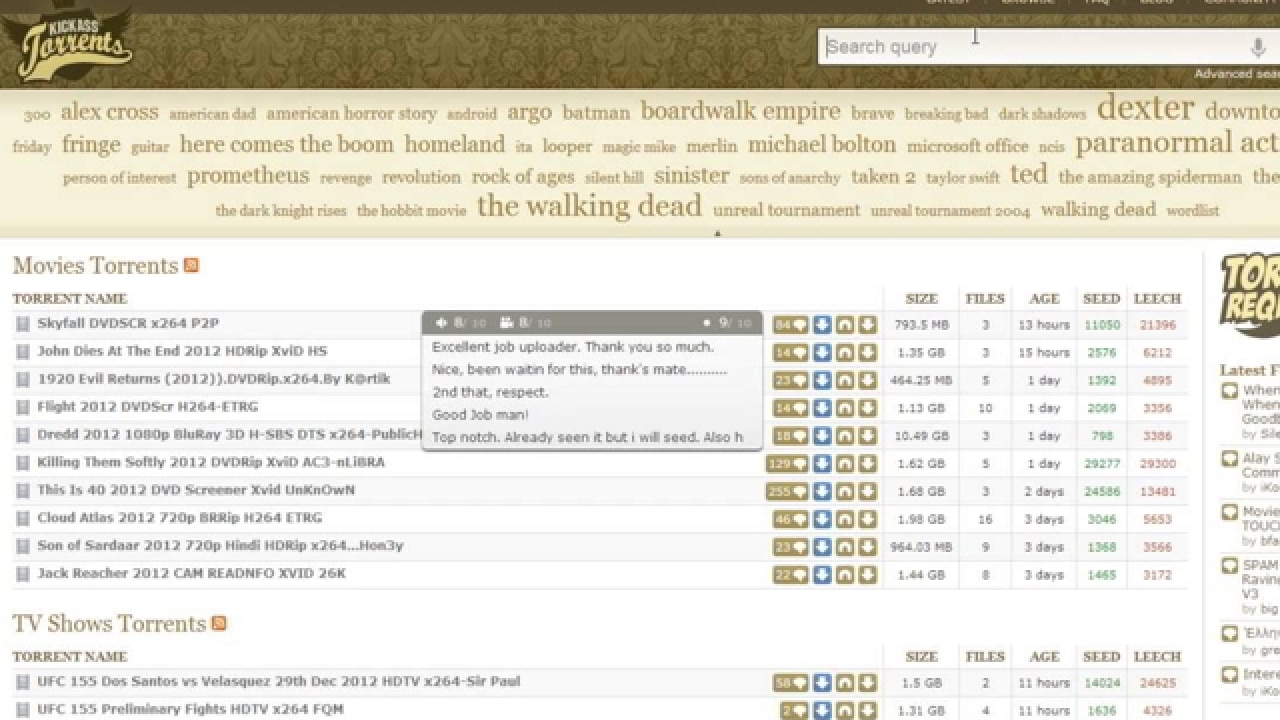This screenshot has width=1280, height=720.
Task: Select the 'michael bolton' tag
Action: point(822,144)
